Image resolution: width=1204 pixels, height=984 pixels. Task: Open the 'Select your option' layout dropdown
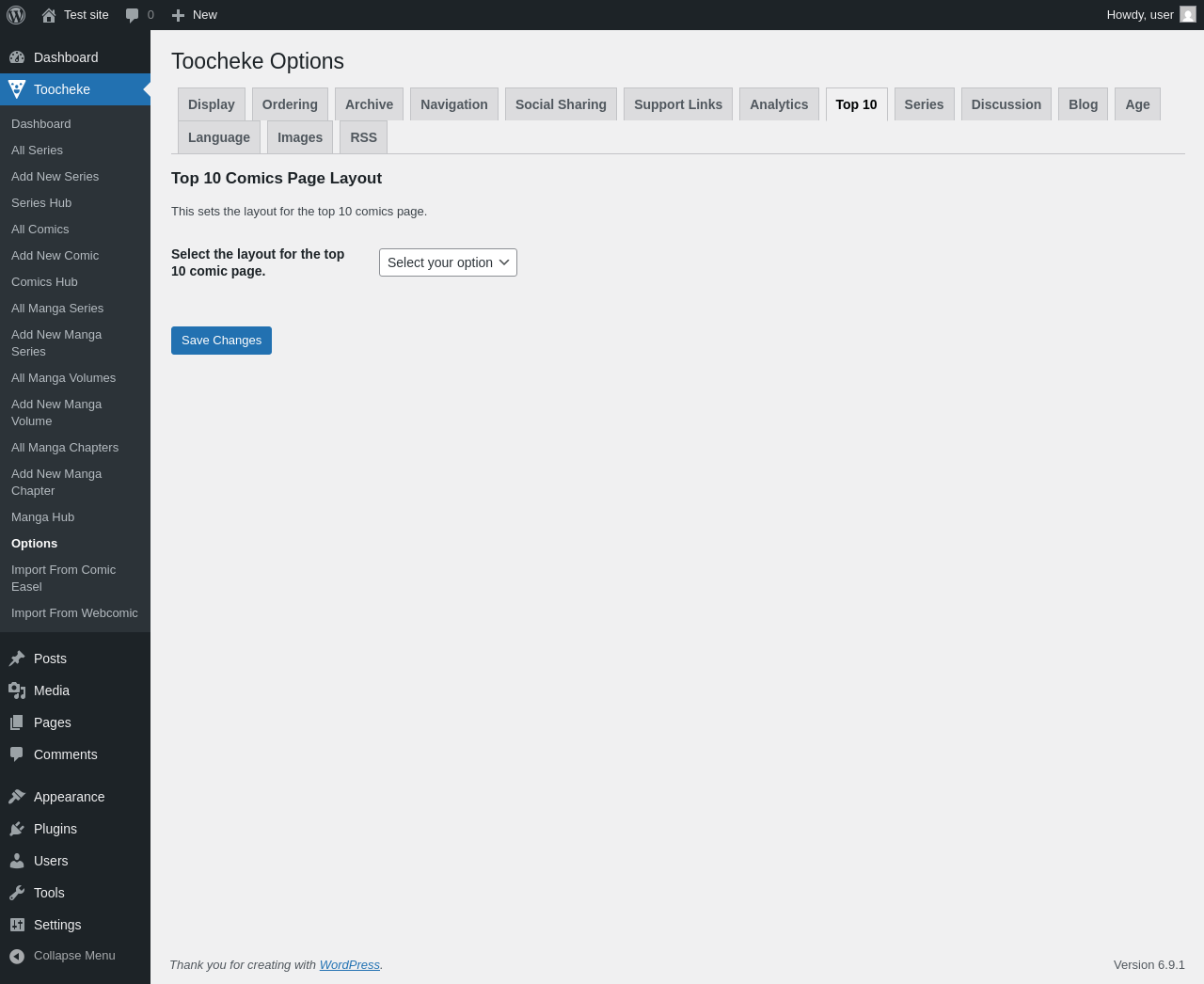coord(448,262)
